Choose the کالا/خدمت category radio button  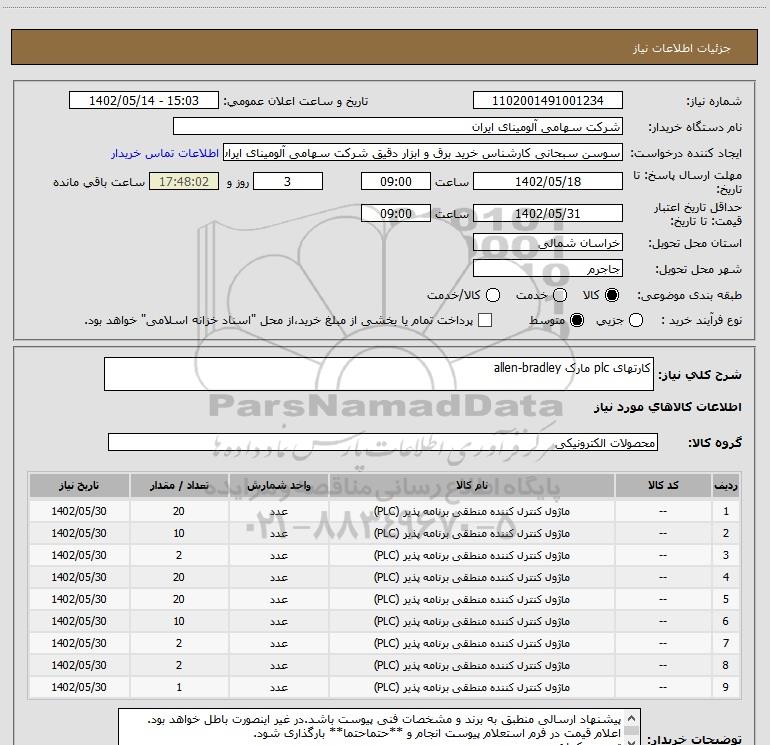click(493, 296)
